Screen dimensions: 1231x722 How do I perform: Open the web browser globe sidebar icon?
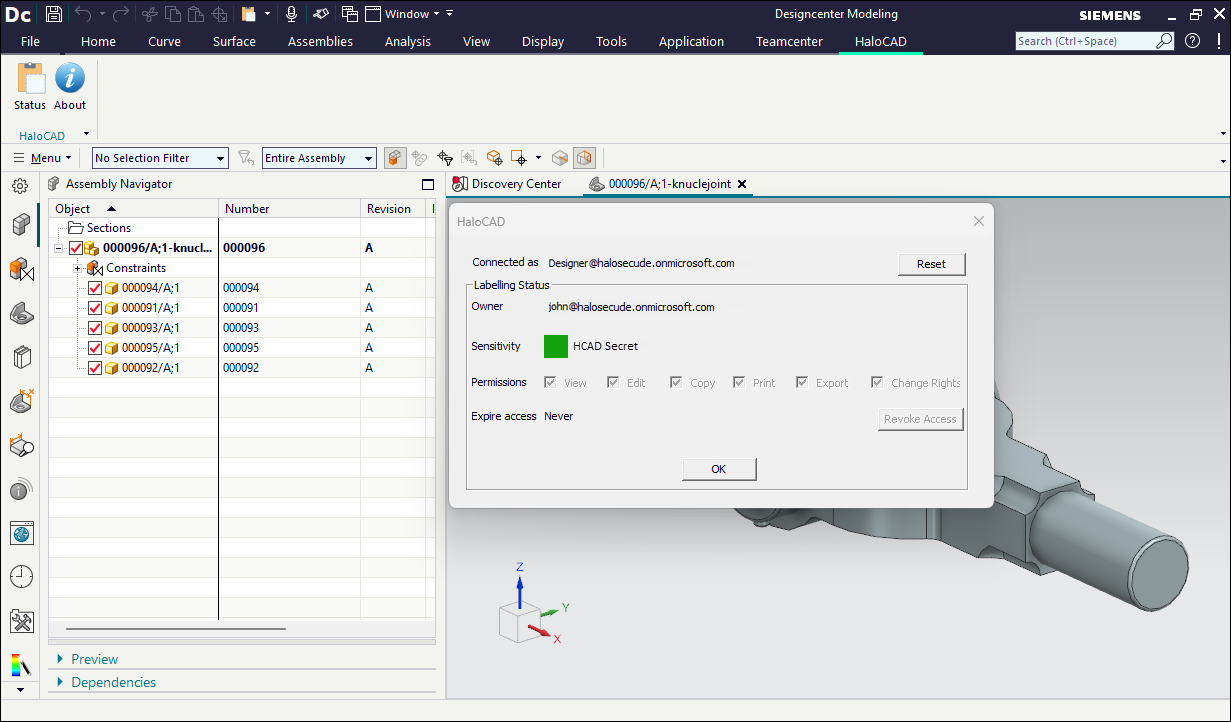[x=21, y=533]
